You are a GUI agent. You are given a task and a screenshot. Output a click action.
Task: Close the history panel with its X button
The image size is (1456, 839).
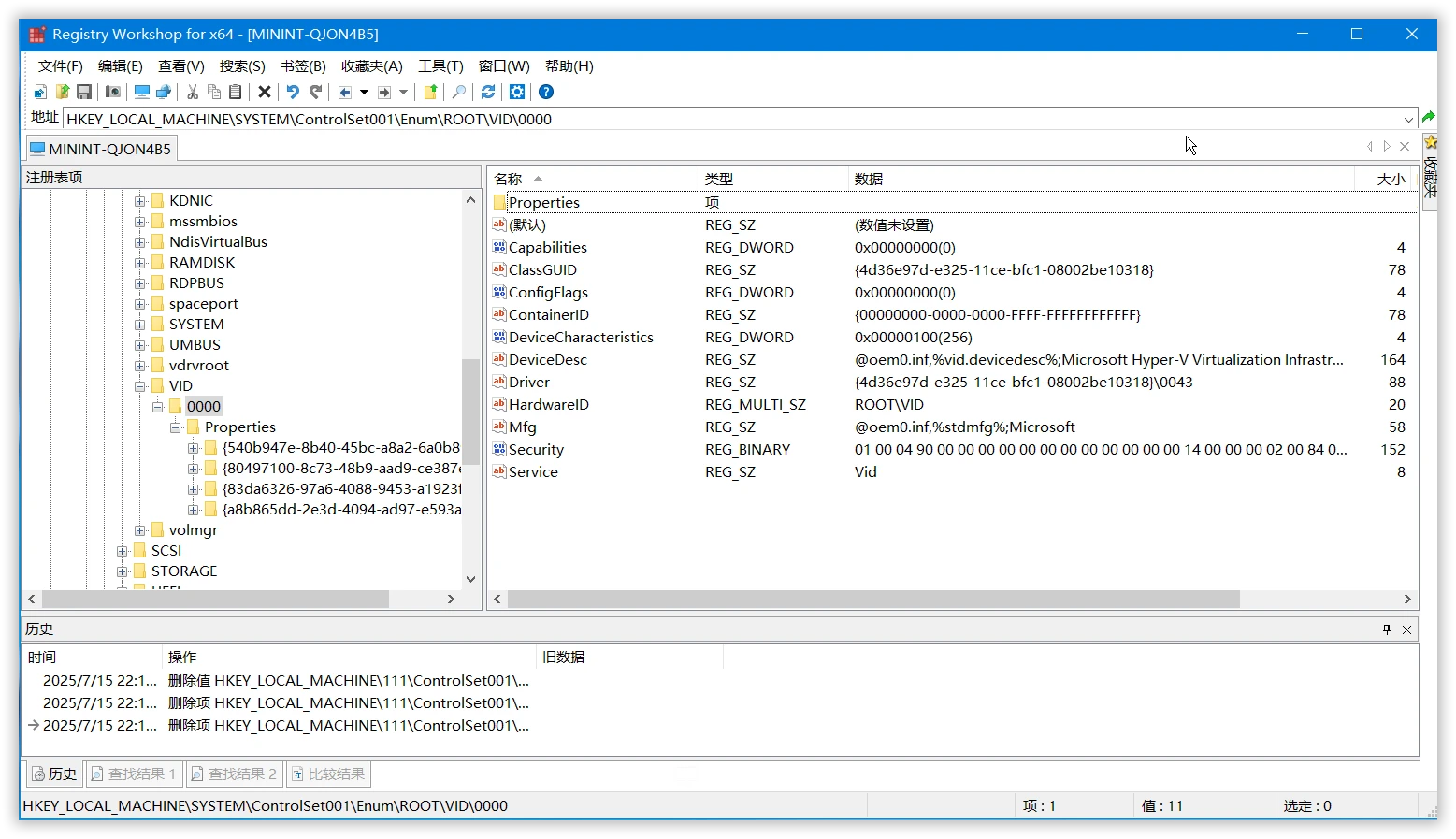tap(1406, 629)
